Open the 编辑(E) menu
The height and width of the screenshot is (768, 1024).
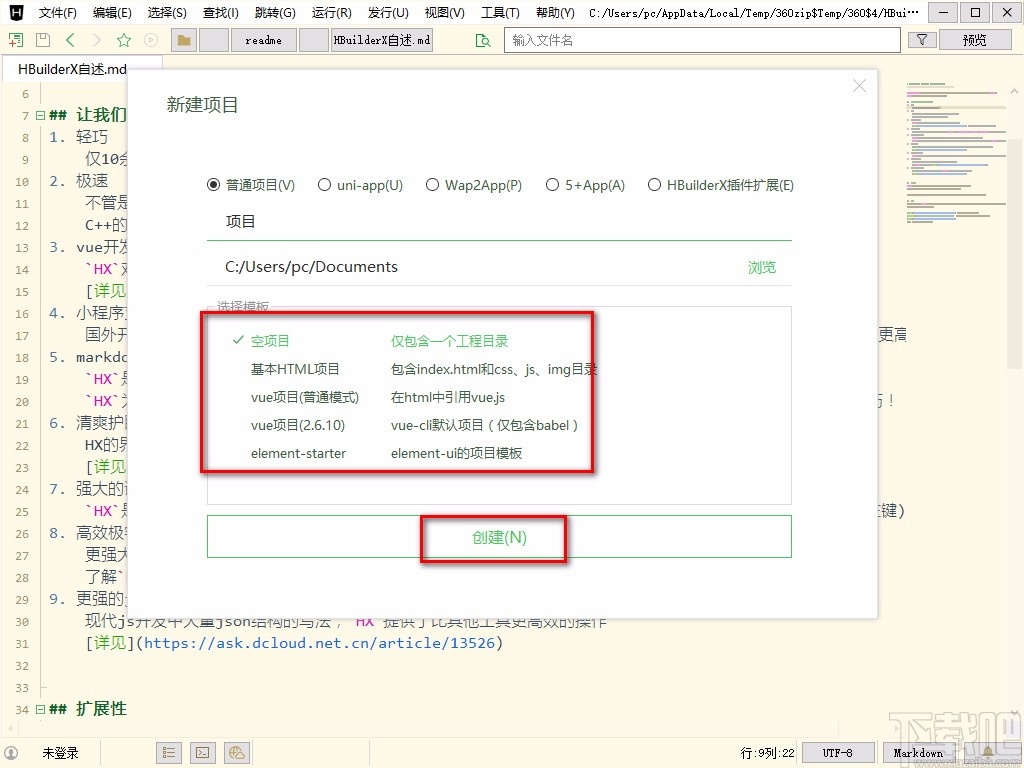[112, 12]
